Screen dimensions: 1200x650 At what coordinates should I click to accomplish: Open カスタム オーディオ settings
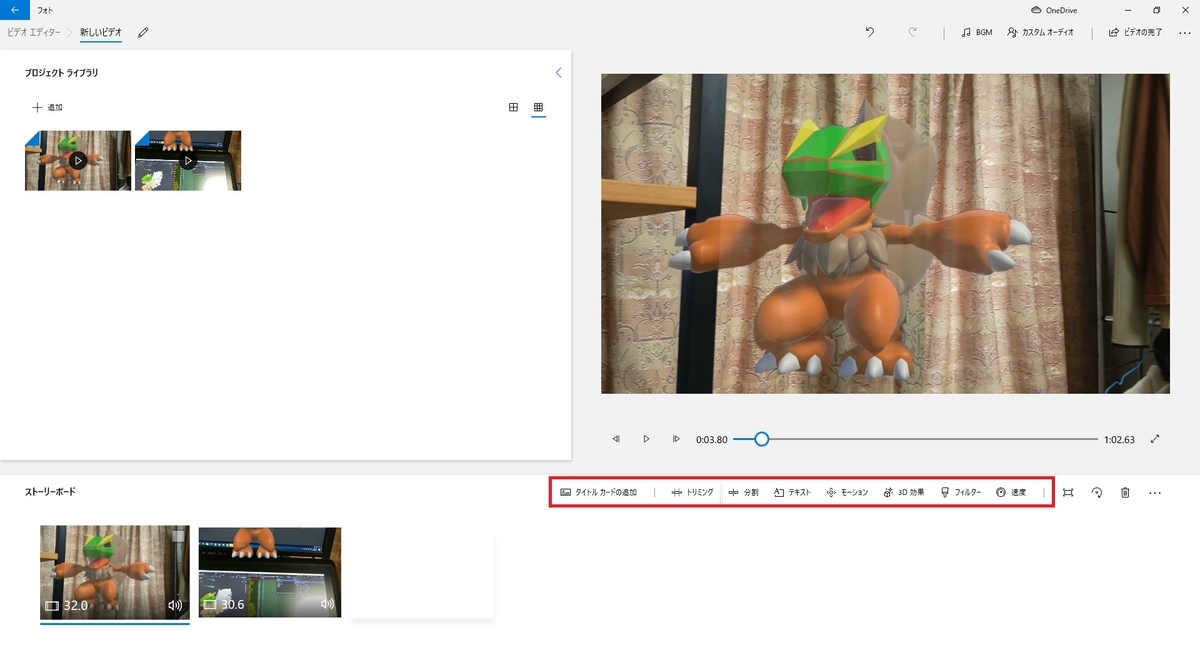1039,32
